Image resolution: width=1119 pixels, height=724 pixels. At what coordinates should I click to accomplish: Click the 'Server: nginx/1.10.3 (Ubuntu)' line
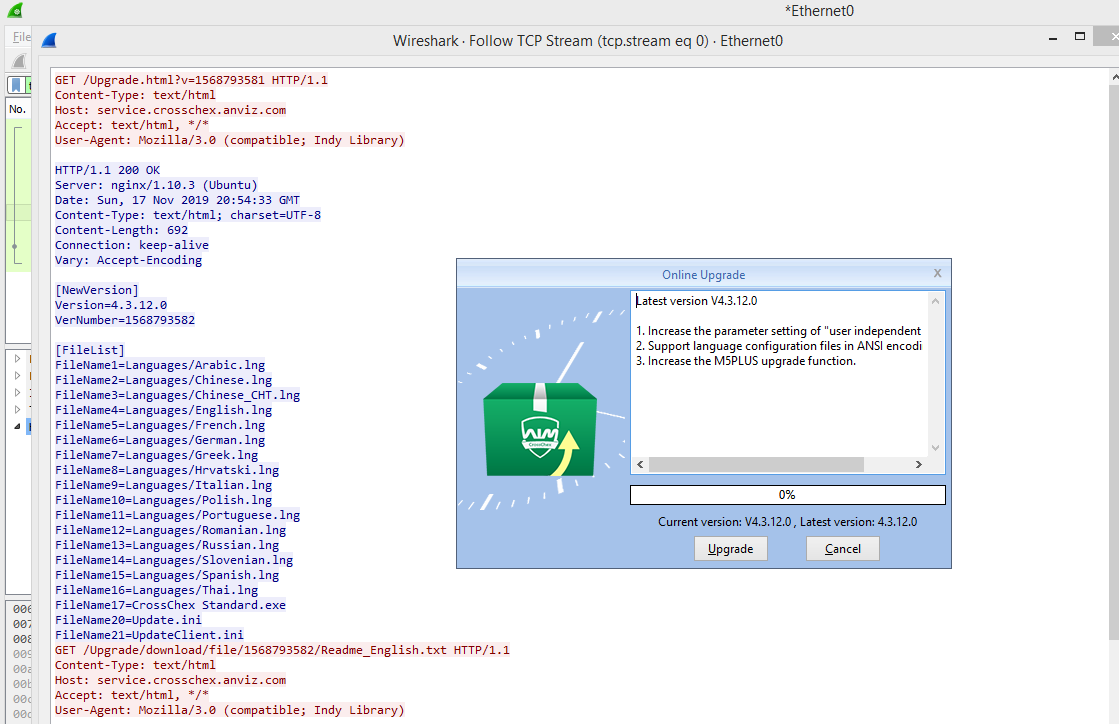point(156,185)
